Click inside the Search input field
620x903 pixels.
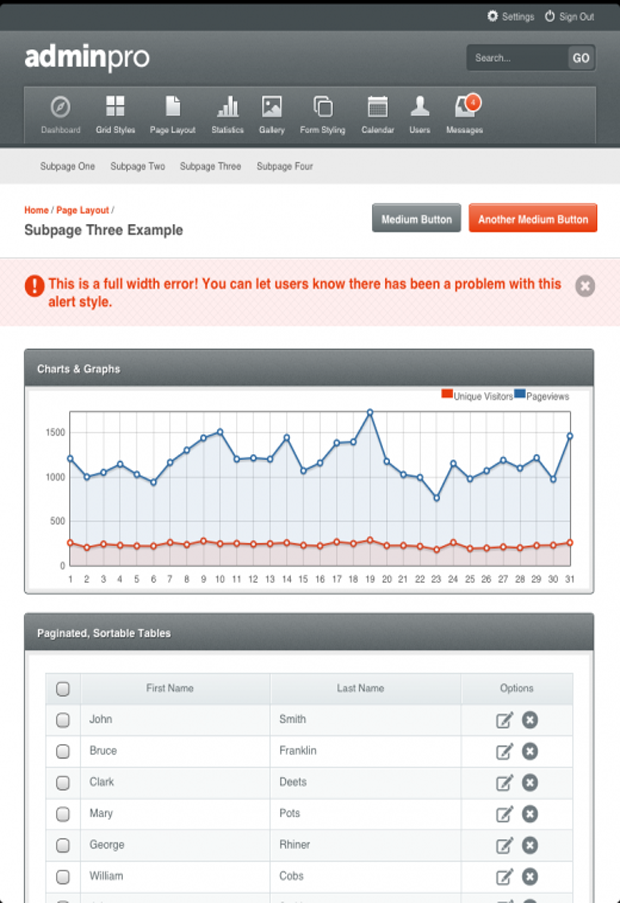pyautogui.click(x=516, y=58)
